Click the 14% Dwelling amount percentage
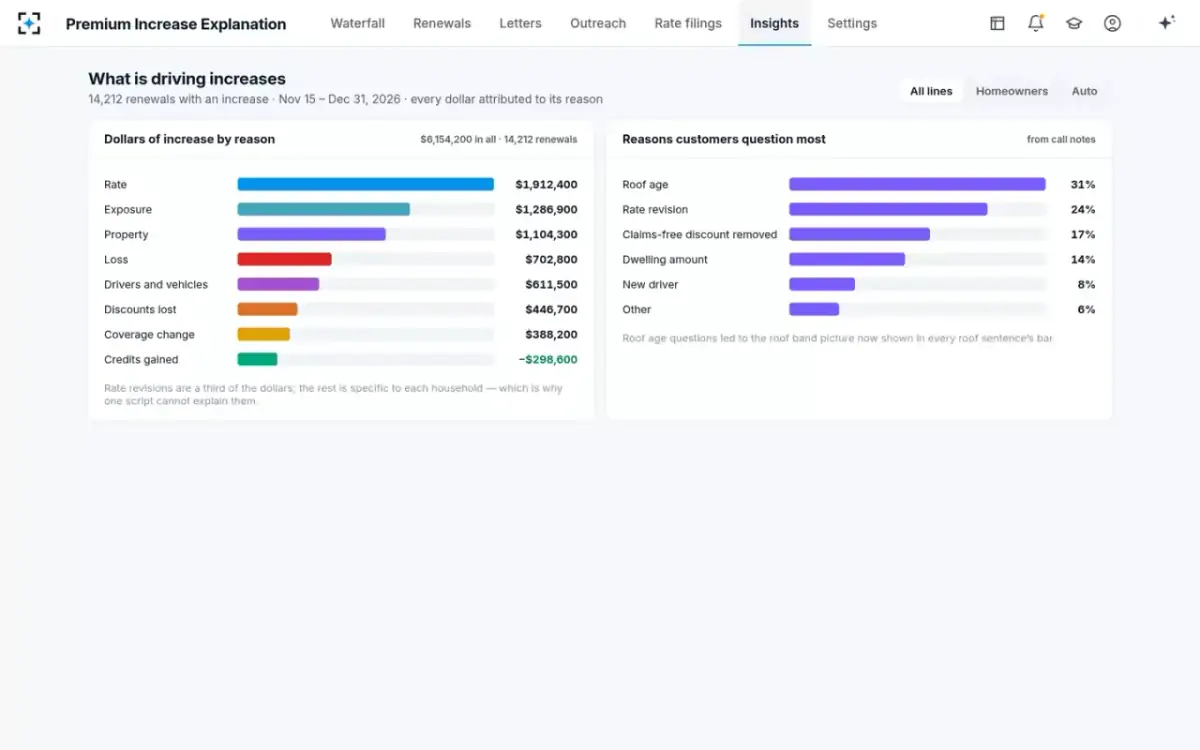The image size is (1200, 750). (1083, 260)
